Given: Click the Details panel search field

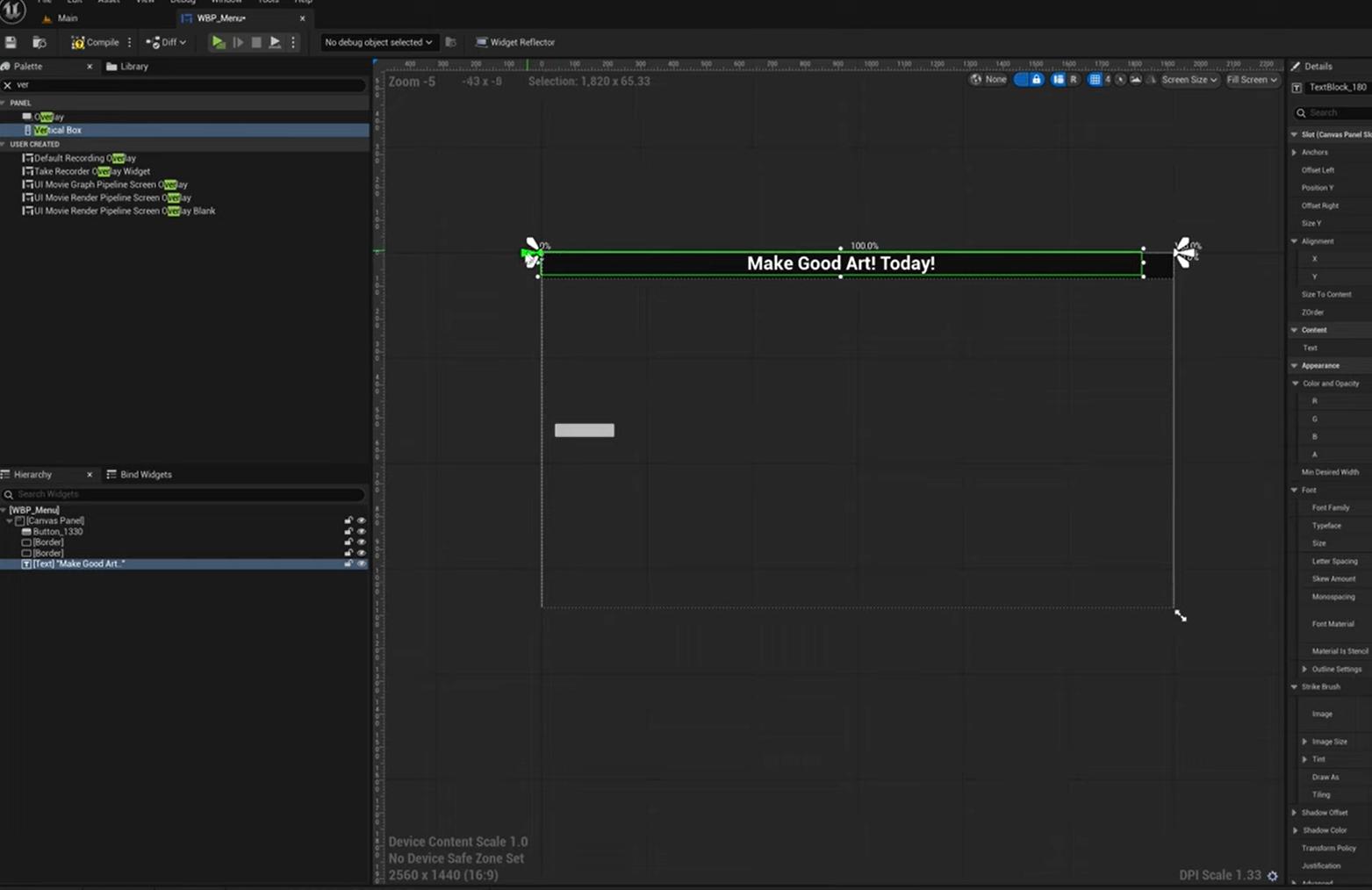Looking at the screenshot, I should [x=1334, y=113].
